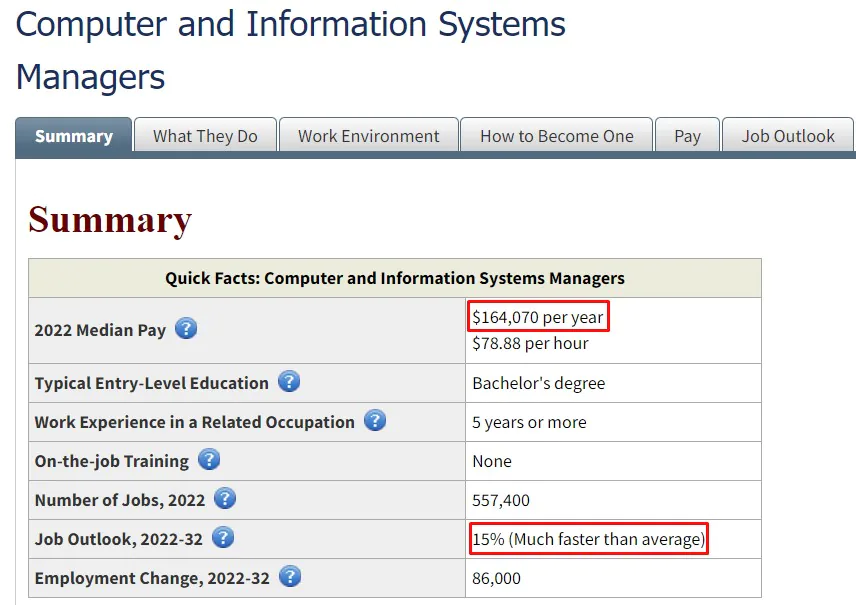The width and height of the screenshot is (856, 605).
Task: Go to the Pay tab
Action: [x=687, y=135]
